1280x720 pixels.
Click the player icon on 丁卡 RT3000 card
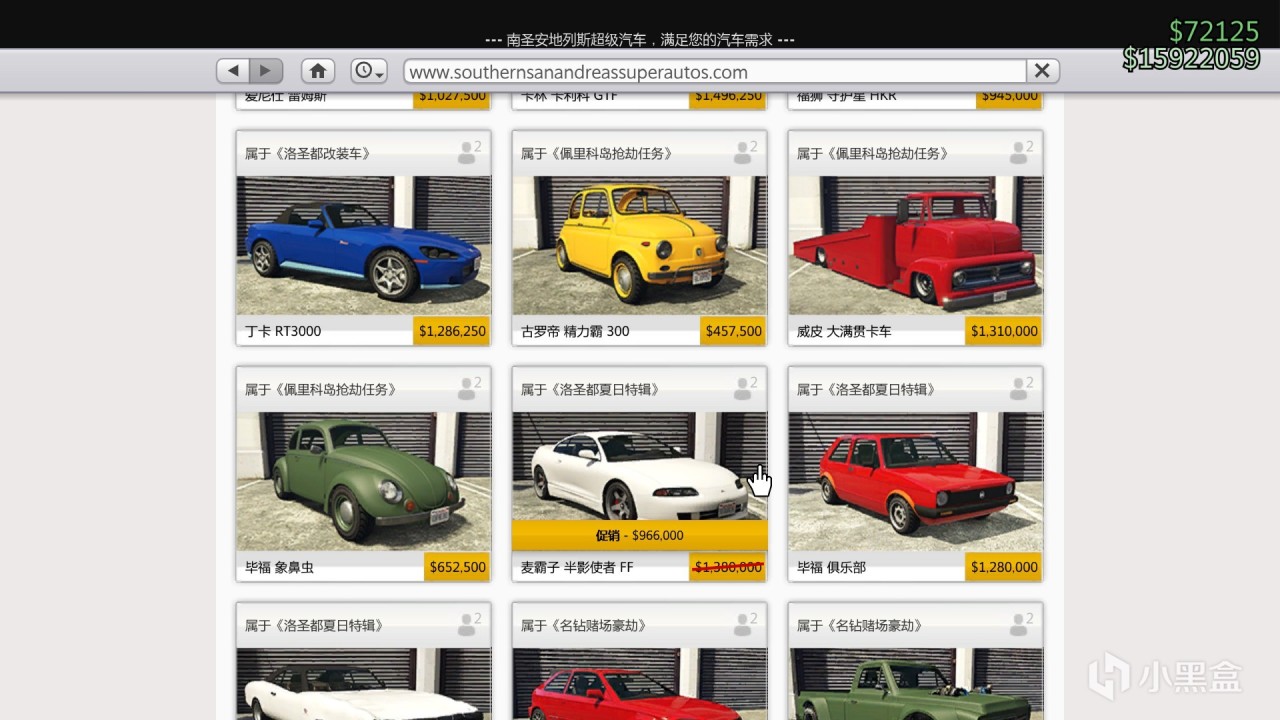coord(469,152)
